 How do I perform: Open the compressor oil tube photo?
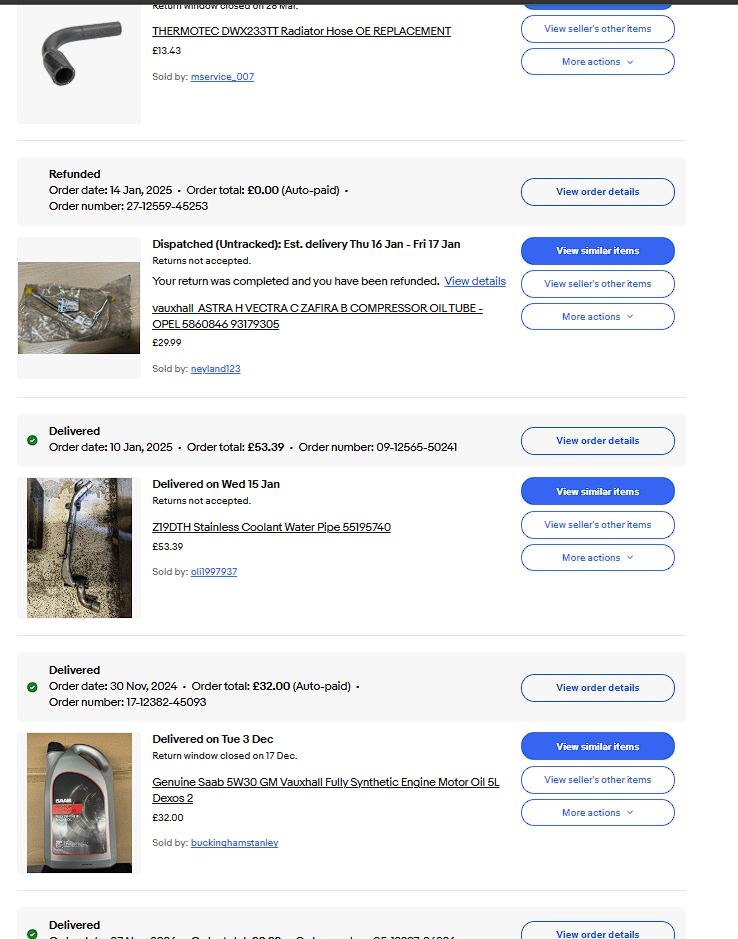tap(79, 308)
